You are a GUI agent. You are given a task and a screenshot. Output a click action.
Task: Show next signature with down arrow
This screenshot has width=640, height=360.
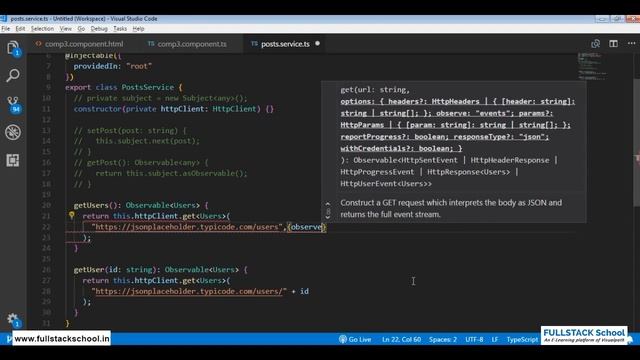[328, 218]
